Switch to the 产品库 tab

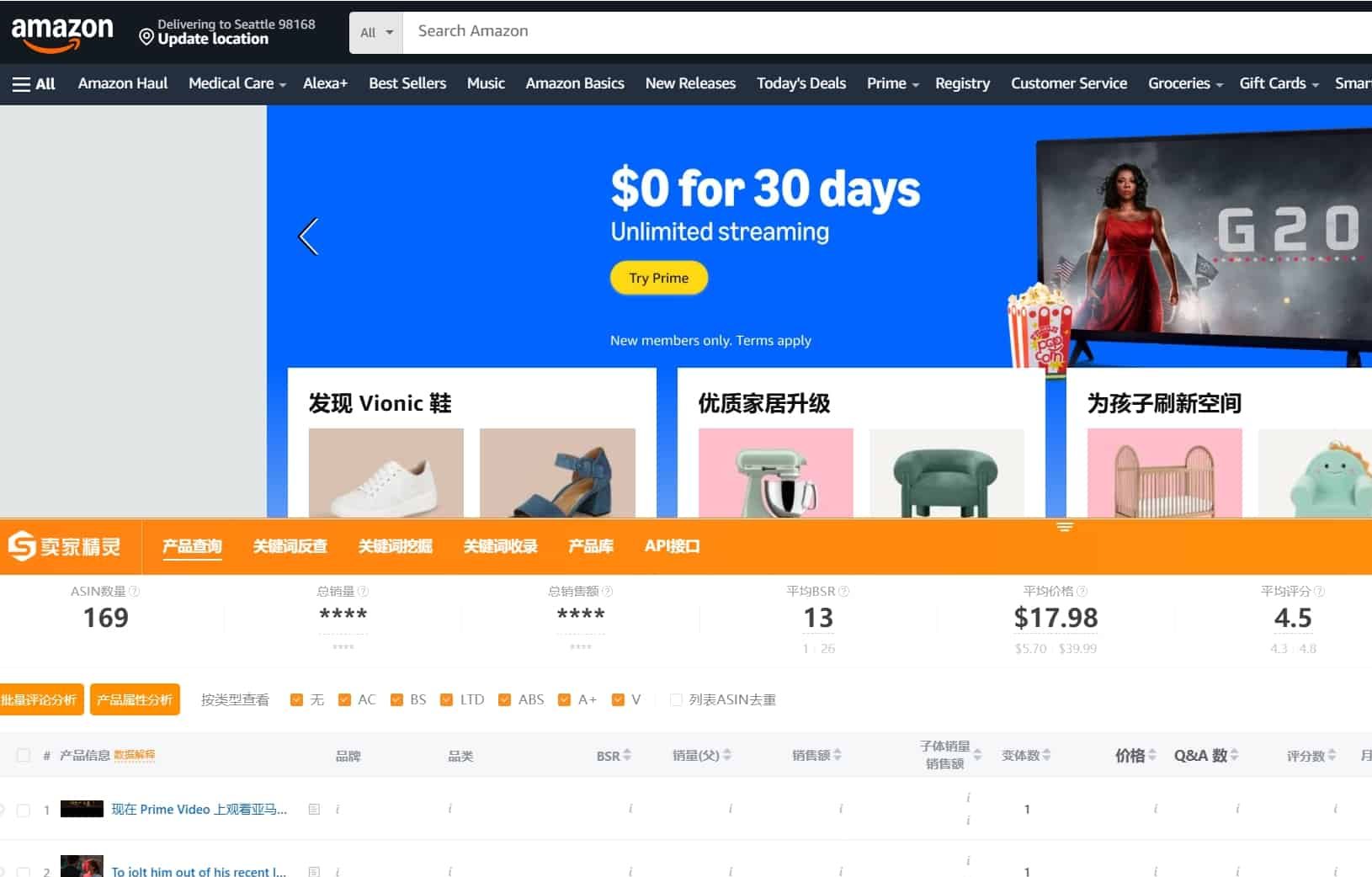tap(591, 546)
